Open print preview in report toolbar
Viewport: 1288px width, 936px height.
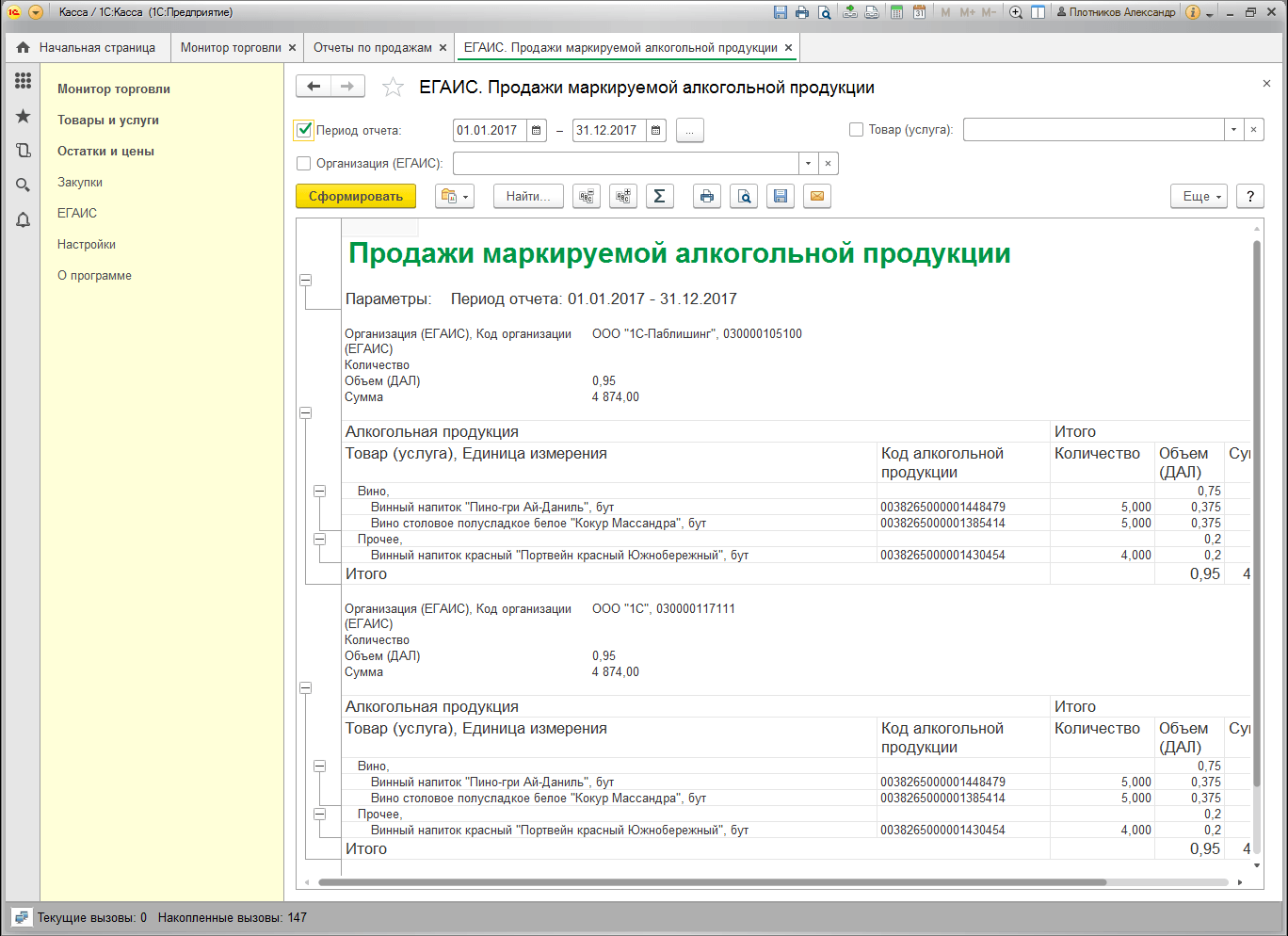(744, 196)
